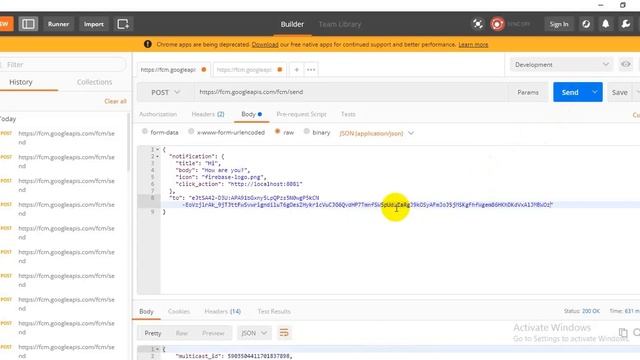The width and height of the screenshot is (640, 360).
Task: Switch response view to Preview
Action: coord(213,333)
